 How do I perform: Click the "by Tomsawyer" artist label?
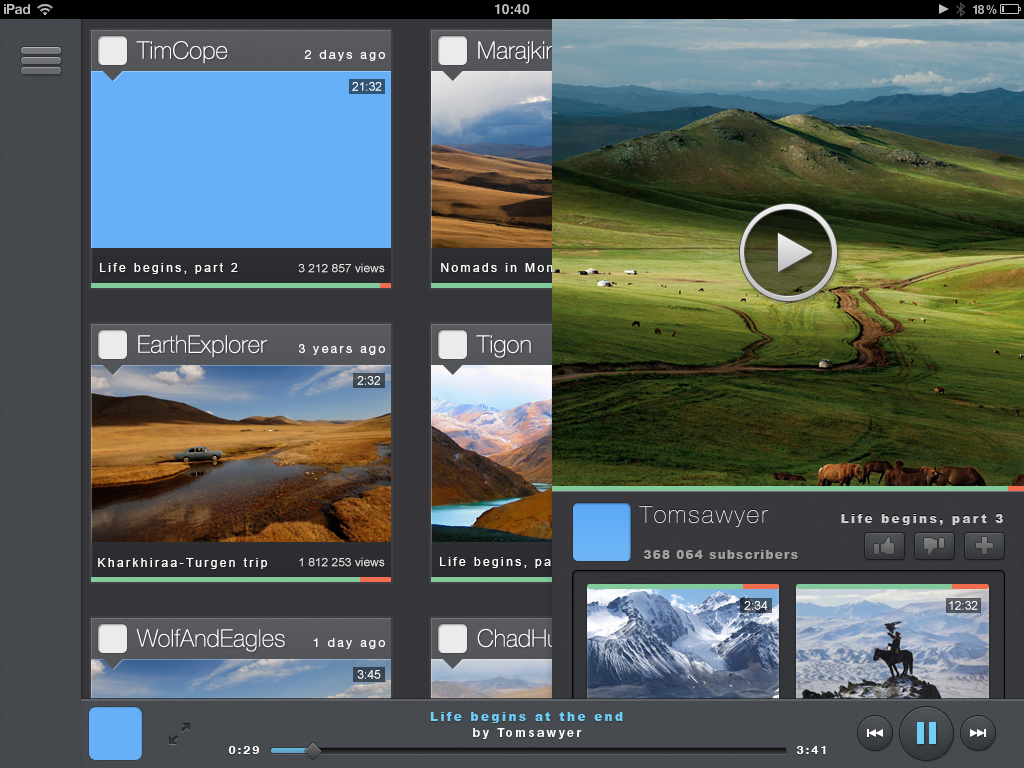pyautogui.click(x=527, y=733)
